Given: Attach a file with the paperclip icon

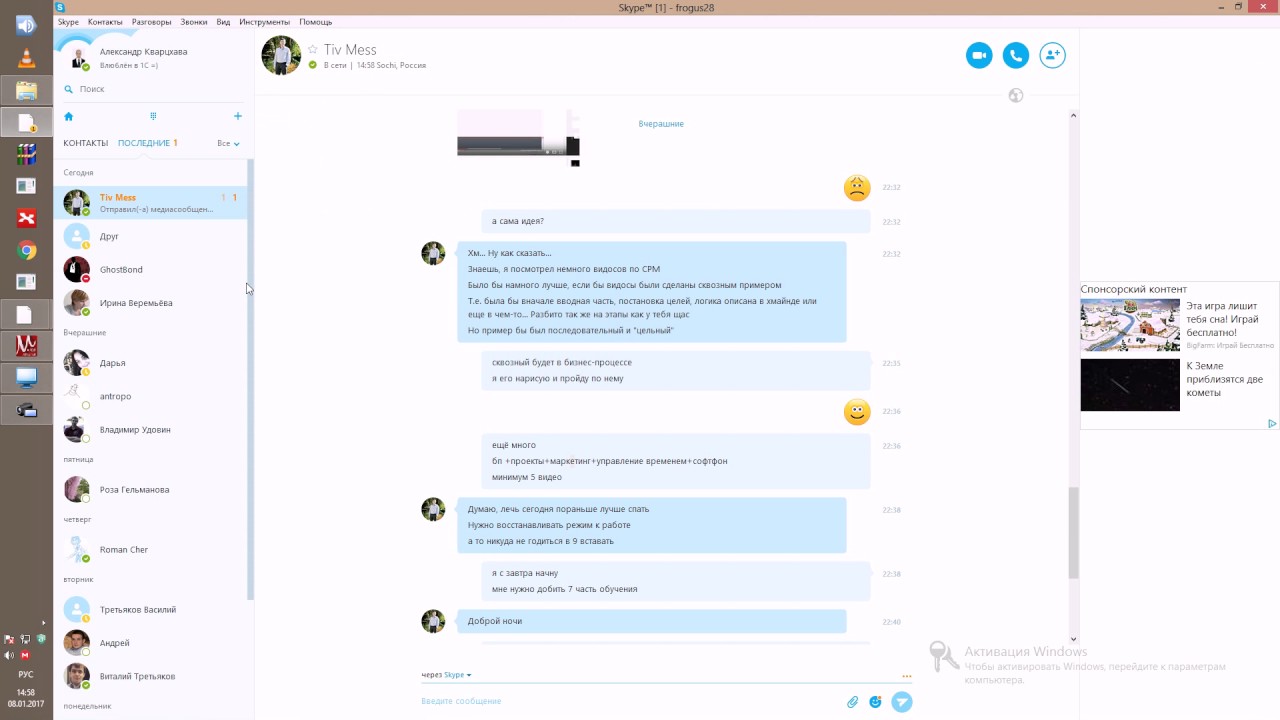Looking at the screenshot, I should click(x=853, y=702).
